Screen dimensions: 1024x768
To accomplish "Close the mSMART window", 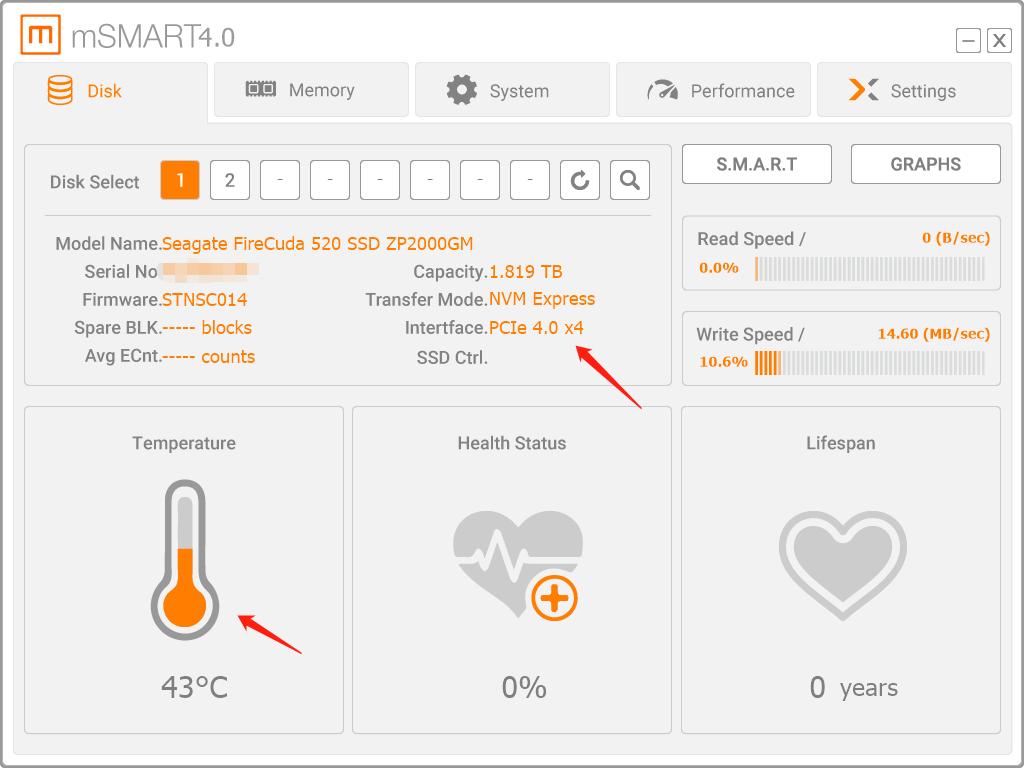I will pyautogui.click(x=999, y=40).
